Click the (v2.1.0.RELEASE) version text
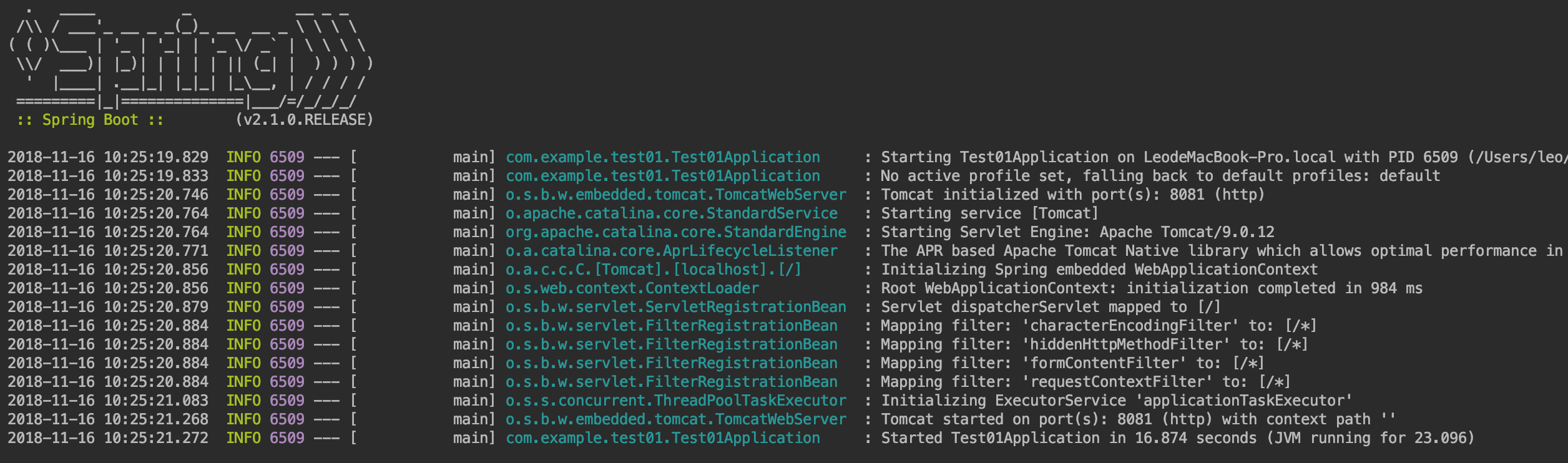 click(304, 120)
